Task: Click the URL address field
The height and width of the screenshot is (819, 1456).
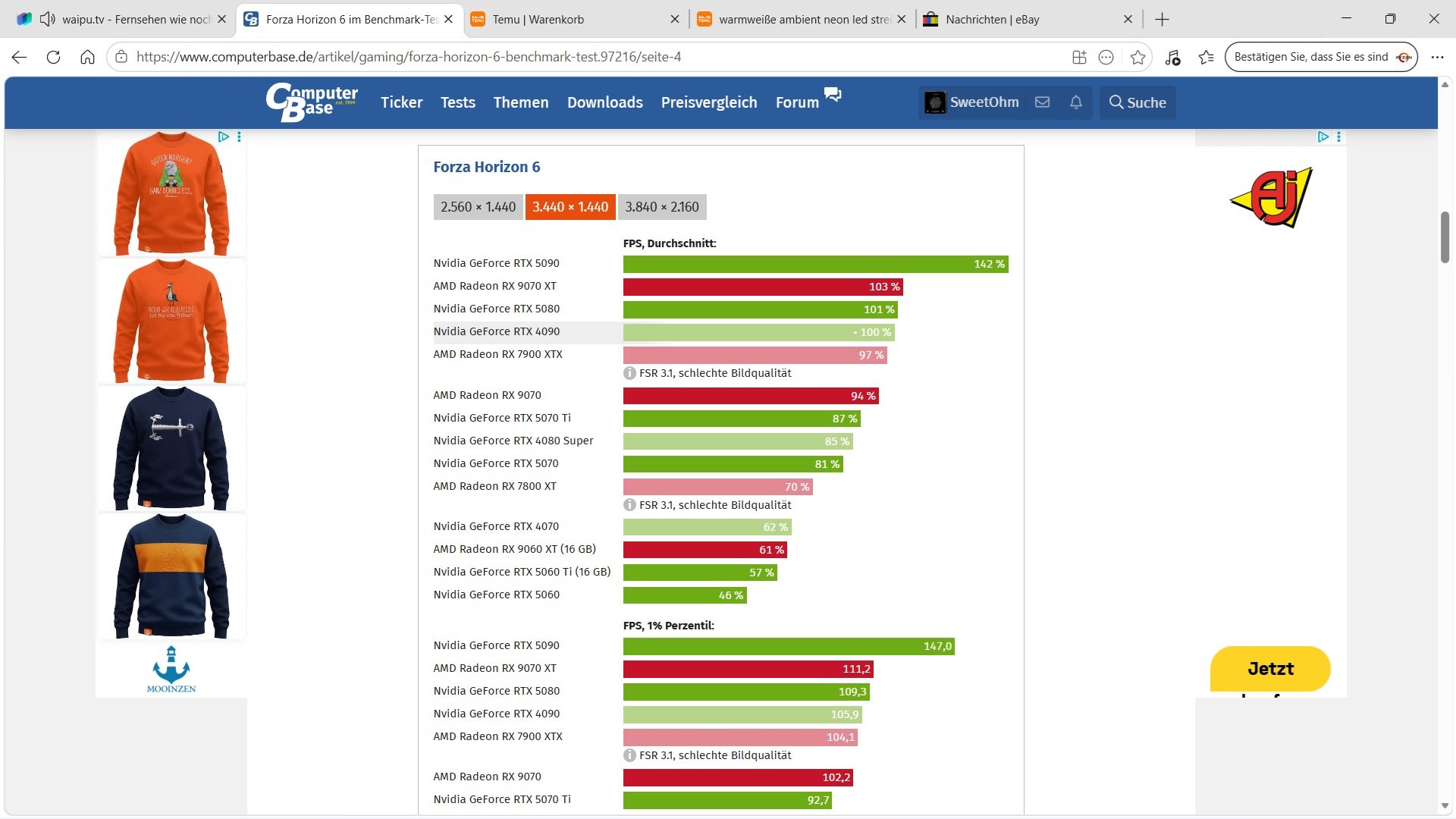Action: click(591, 57)
